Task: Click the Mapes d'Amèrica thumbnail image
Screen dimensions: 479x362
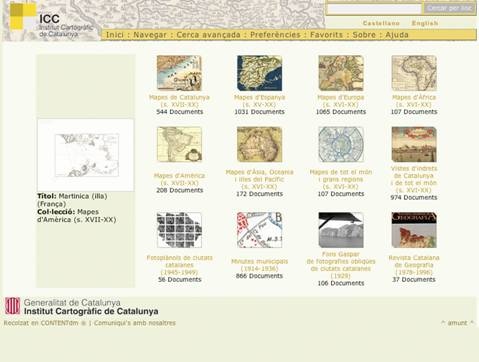Action: point(179,144)
